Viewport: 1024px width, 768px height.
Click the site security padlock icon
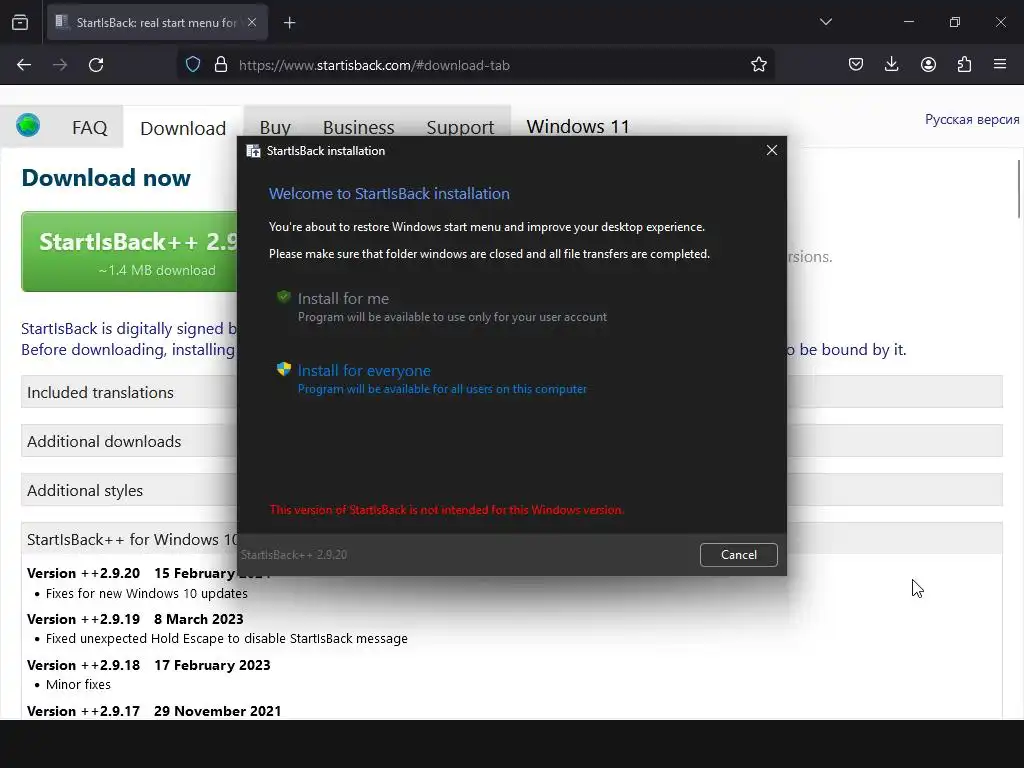point(221,65)
